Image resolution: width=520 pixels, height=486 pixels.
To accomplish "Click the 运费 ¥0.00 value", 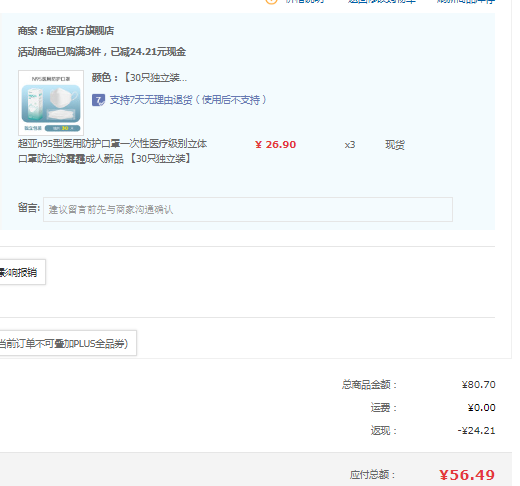I will 481,408.
